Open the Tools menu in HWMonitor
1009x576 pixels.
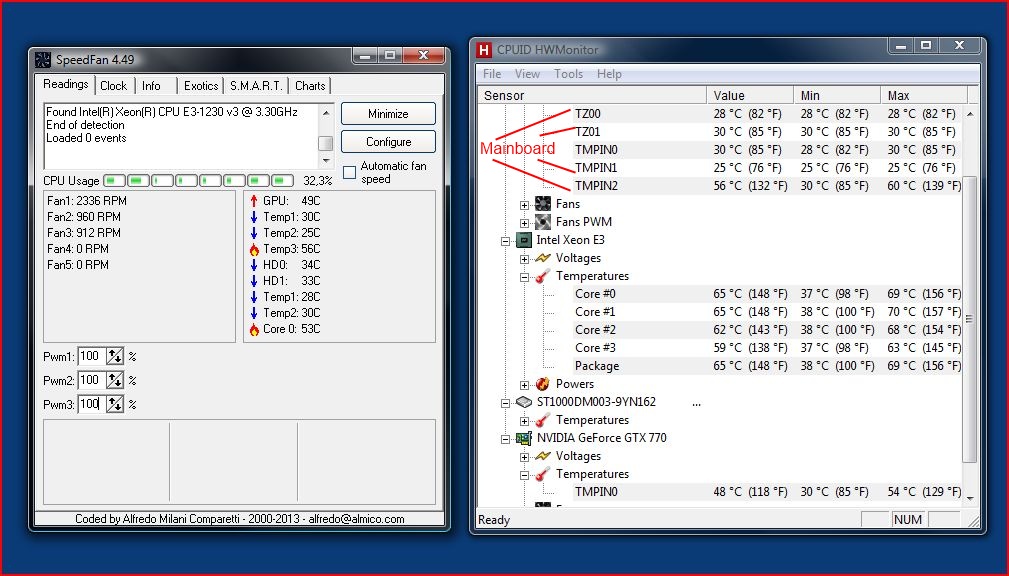click(x=568, y=74)
